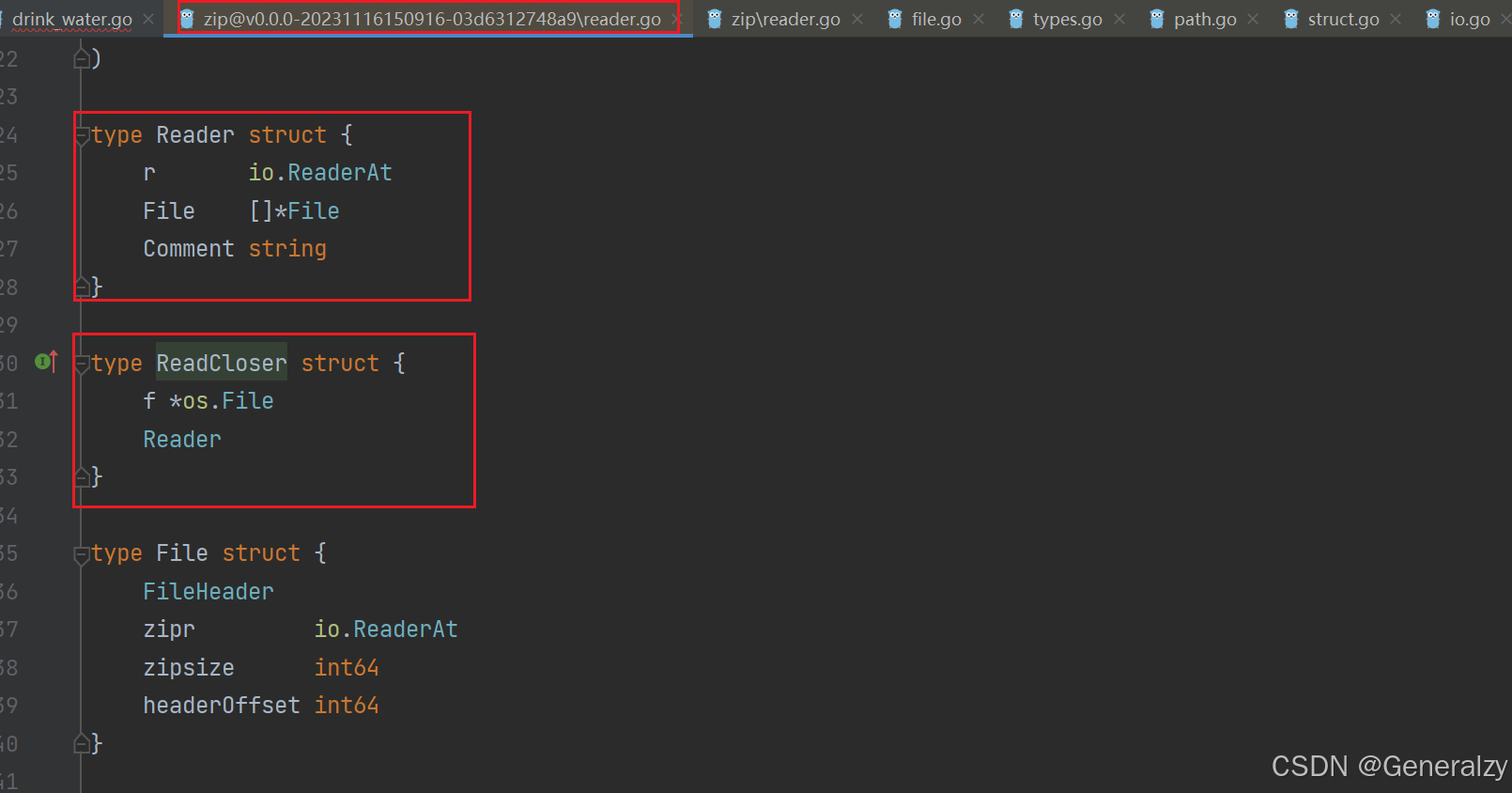Click the io.ReaderAt type in Reader struct
This screenshot has height=793, width=1512.
[320, 173]
